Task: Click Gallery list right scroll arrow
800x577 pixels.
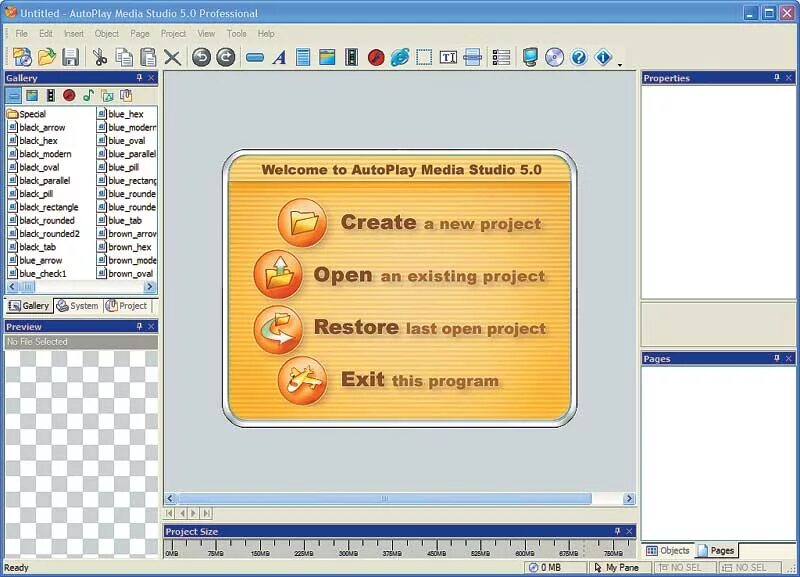Action: [x=149, y=287]
